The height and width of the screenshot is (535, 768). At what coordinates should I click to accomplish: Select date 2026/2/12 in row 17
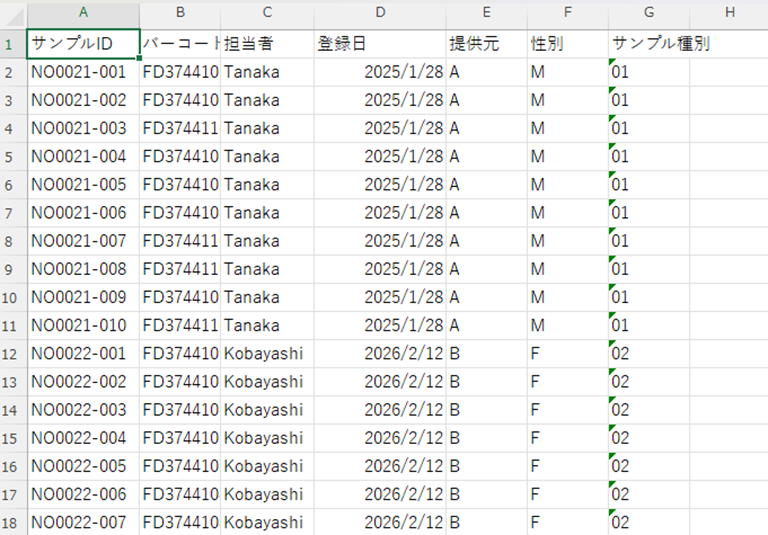[x=403, y=494]
